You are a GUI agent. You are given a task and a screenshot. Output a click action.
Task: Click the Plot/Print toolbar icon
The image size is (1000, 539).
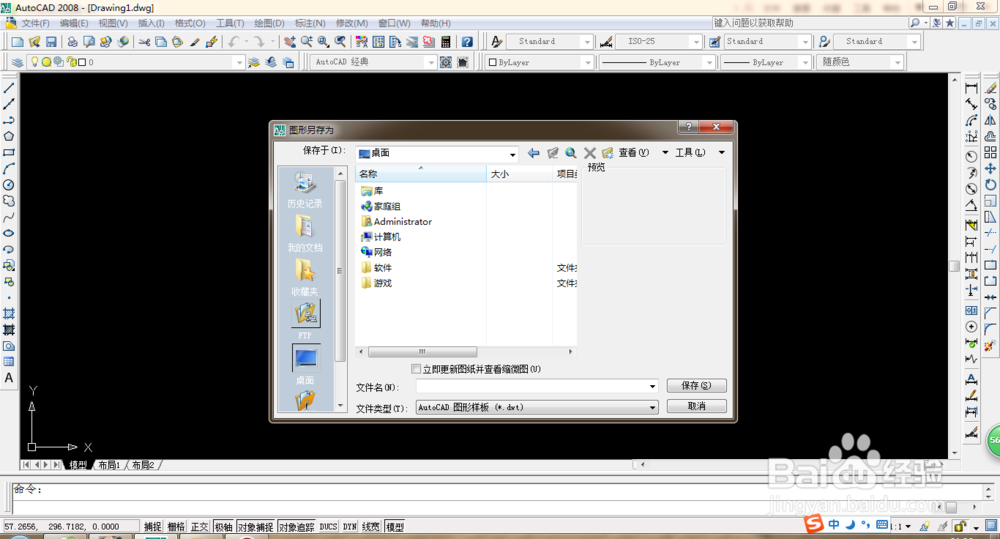tap(73, 41)
